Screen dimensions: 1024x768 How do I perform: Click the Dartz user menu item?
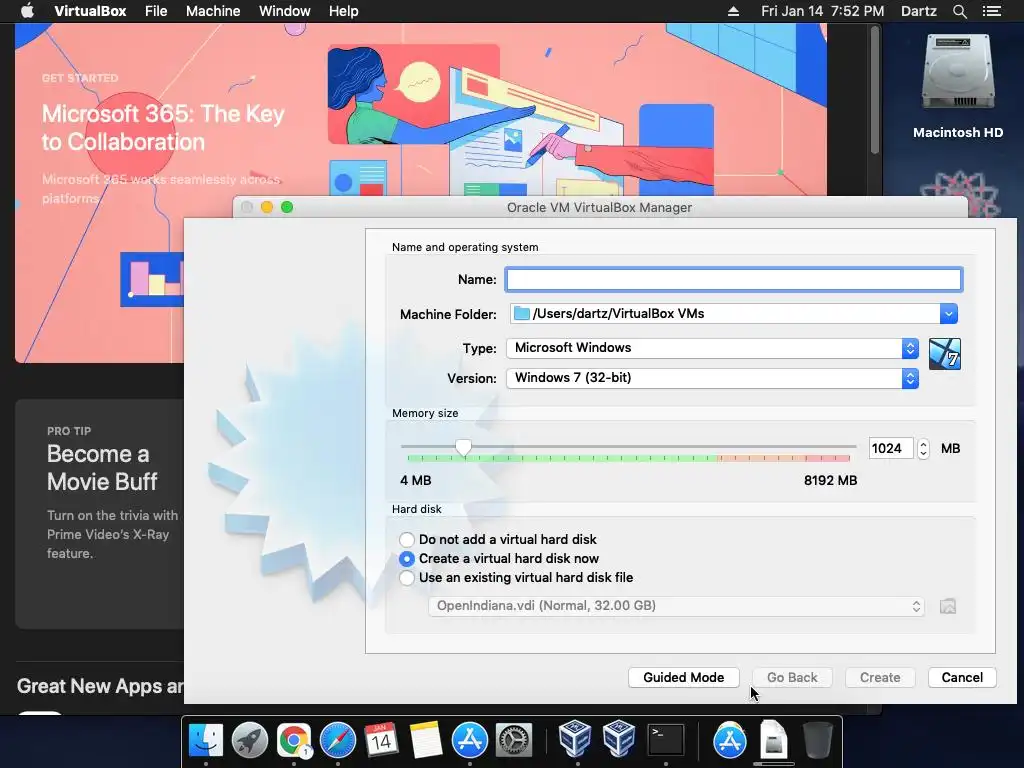click(x=918, y=11)
